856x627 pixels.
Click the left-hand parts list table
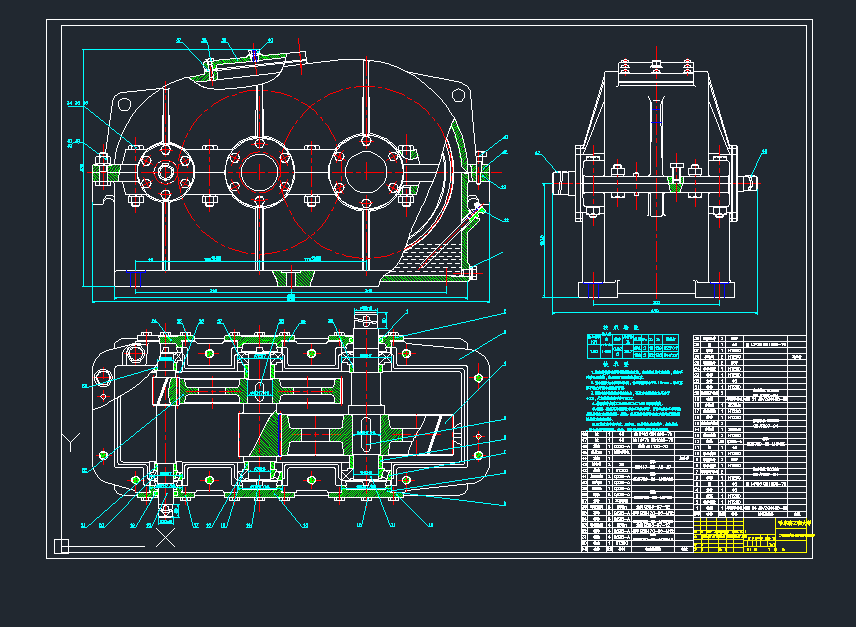(635, 490)
